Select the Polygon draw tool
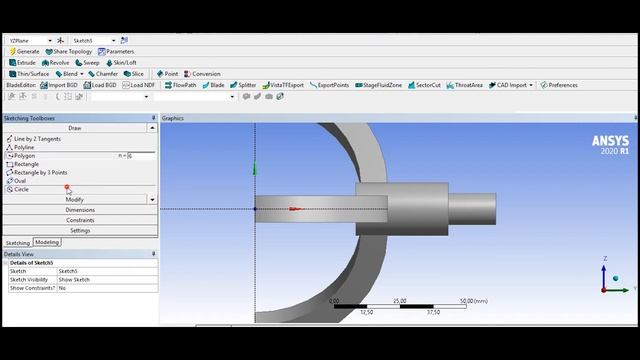Screen dimensions: 640x360 pos(21,156)
